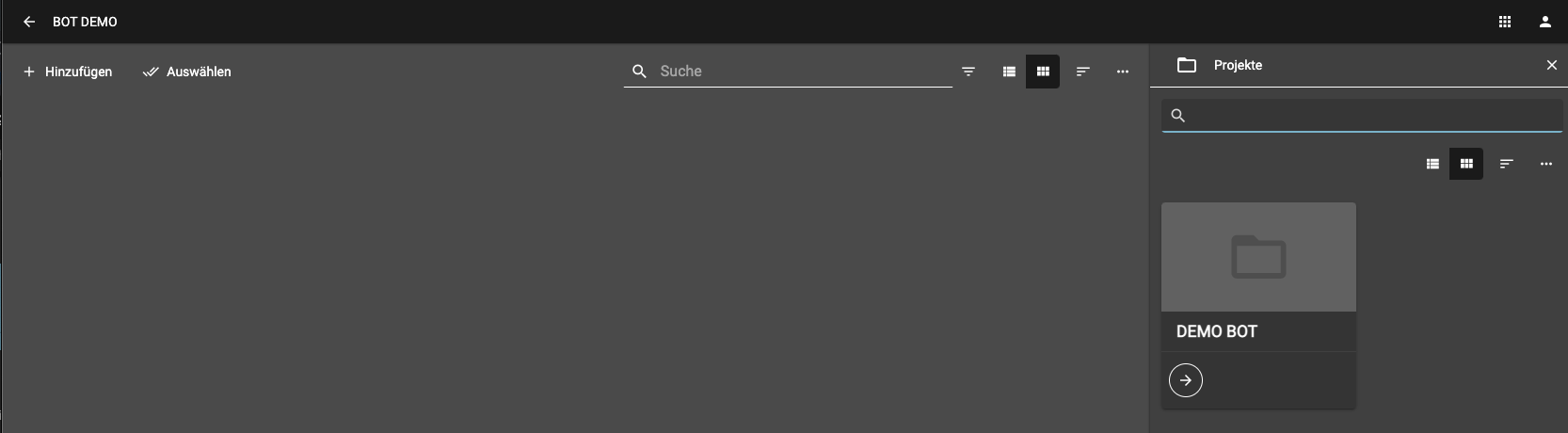Switch main area to list view
The width and height of the screenshot is (1568, 433).
pyautogui.click(x=1009, y=72)
